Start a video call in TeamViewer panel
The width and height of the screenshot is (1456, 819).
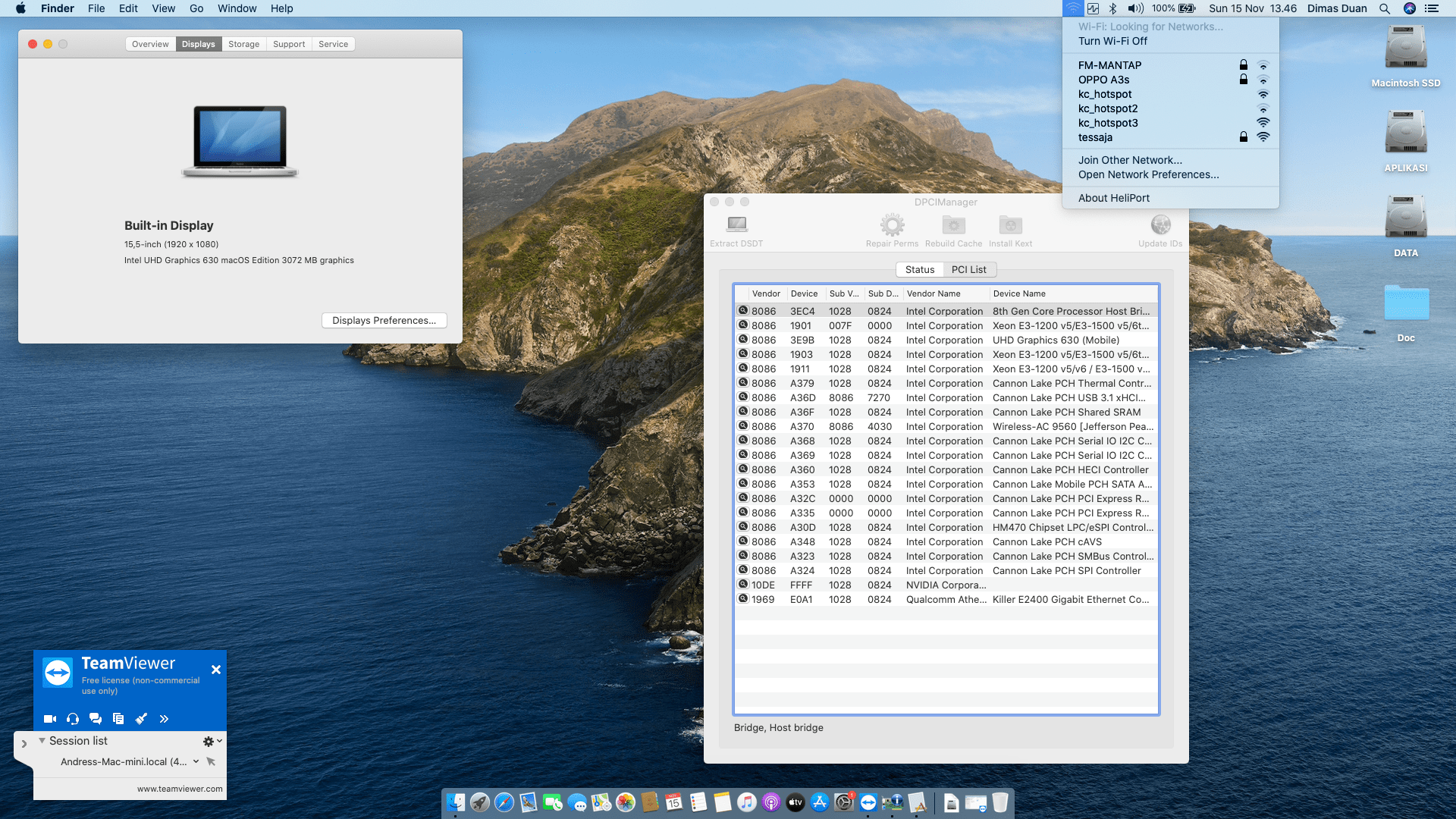[49, 718]
